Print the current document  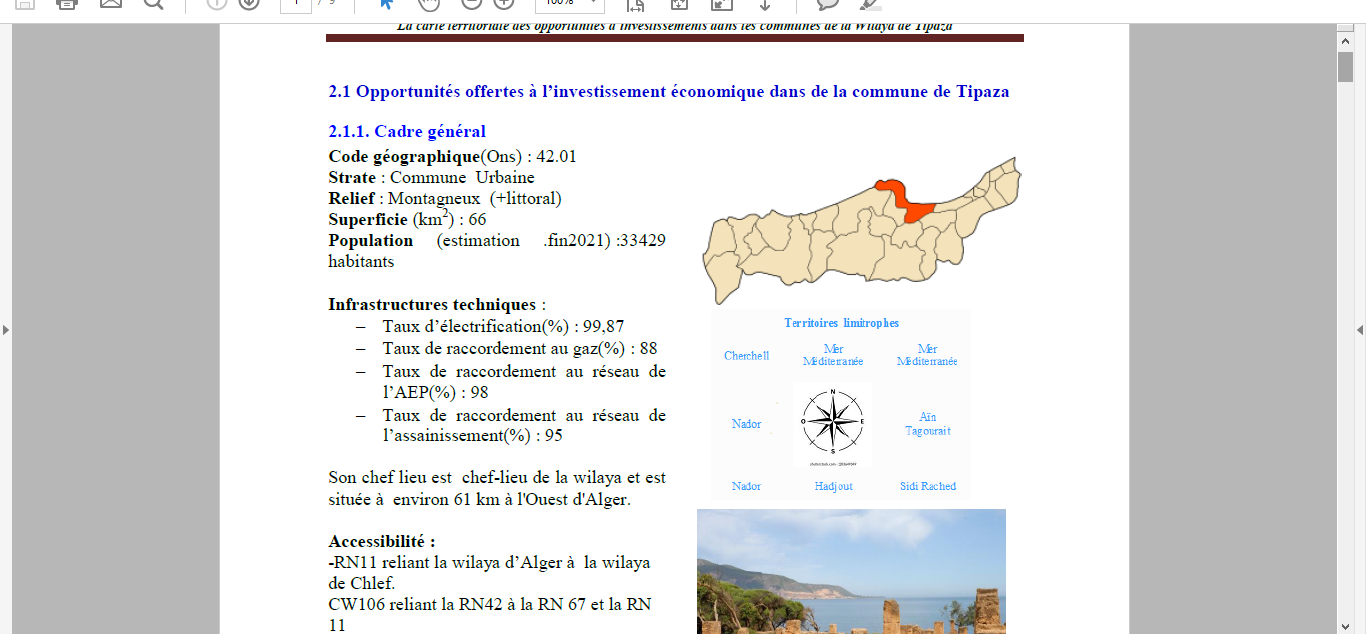[67, 5]
